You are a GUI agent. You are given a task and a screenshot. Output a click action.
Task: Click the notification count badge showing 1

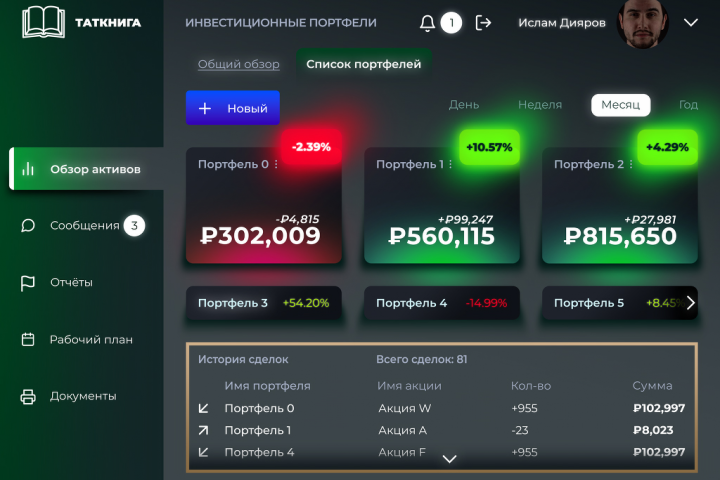[x=451, y=23]
